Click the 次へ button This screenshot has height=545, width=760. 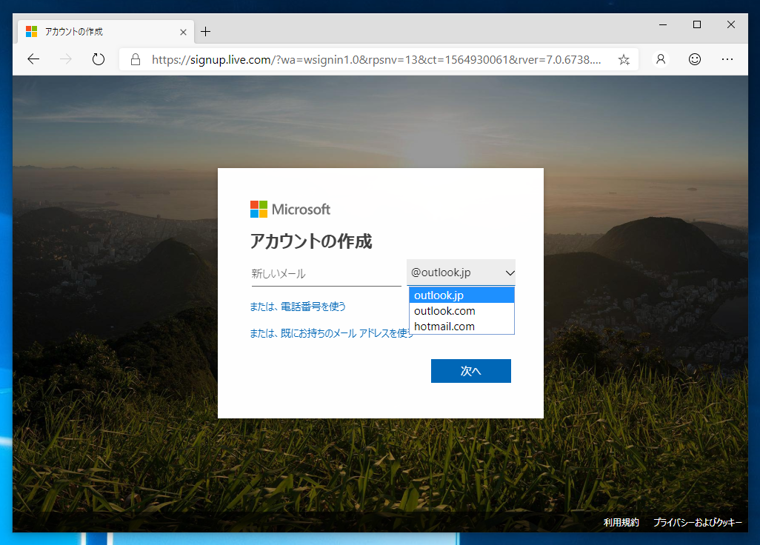click(471, 371)
